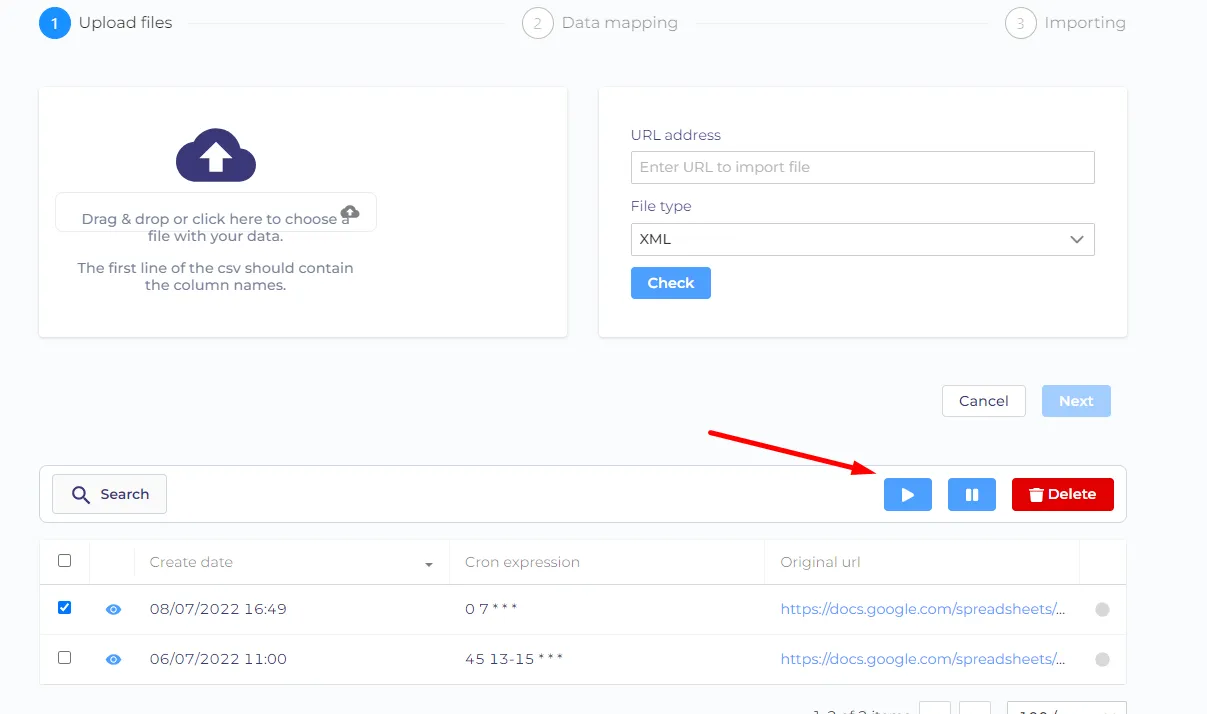Check the 06/07/2022 11:00 row checkbox

[65, 658]
